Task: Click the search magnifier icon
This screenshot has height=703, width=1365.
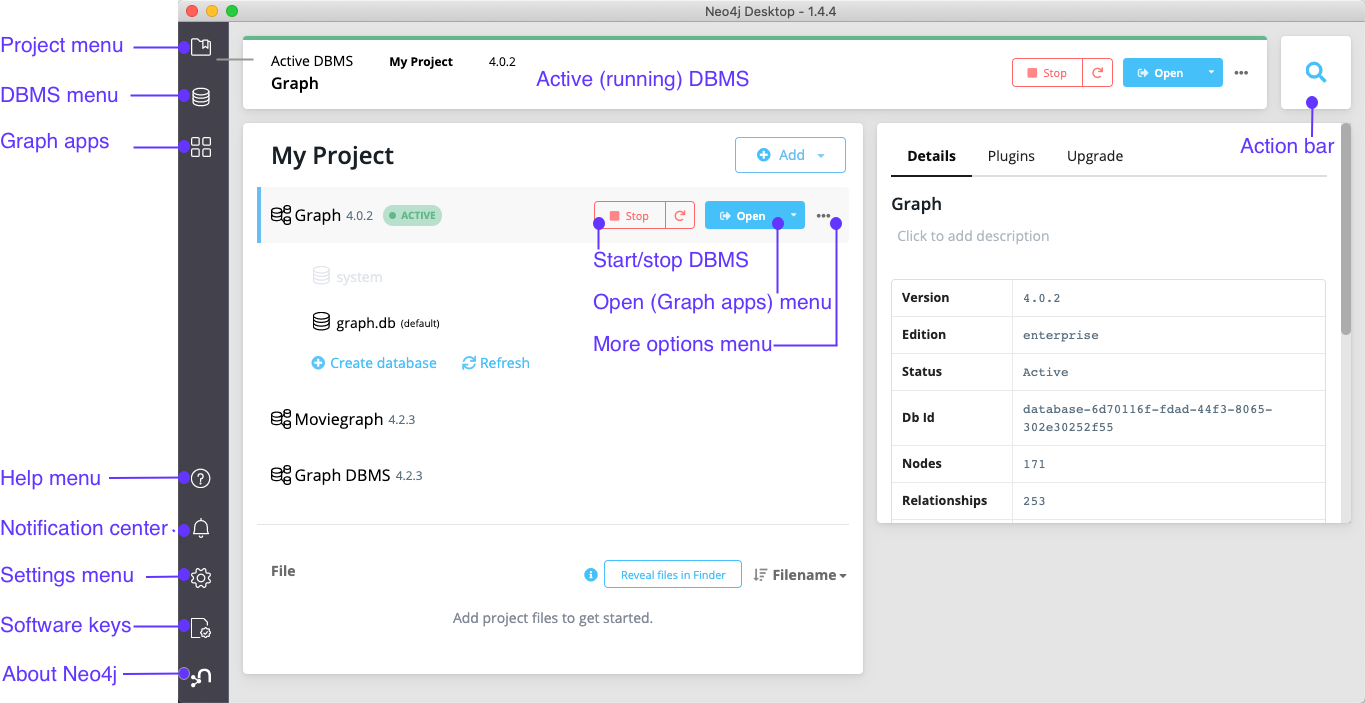Action: click(1316, 72)
